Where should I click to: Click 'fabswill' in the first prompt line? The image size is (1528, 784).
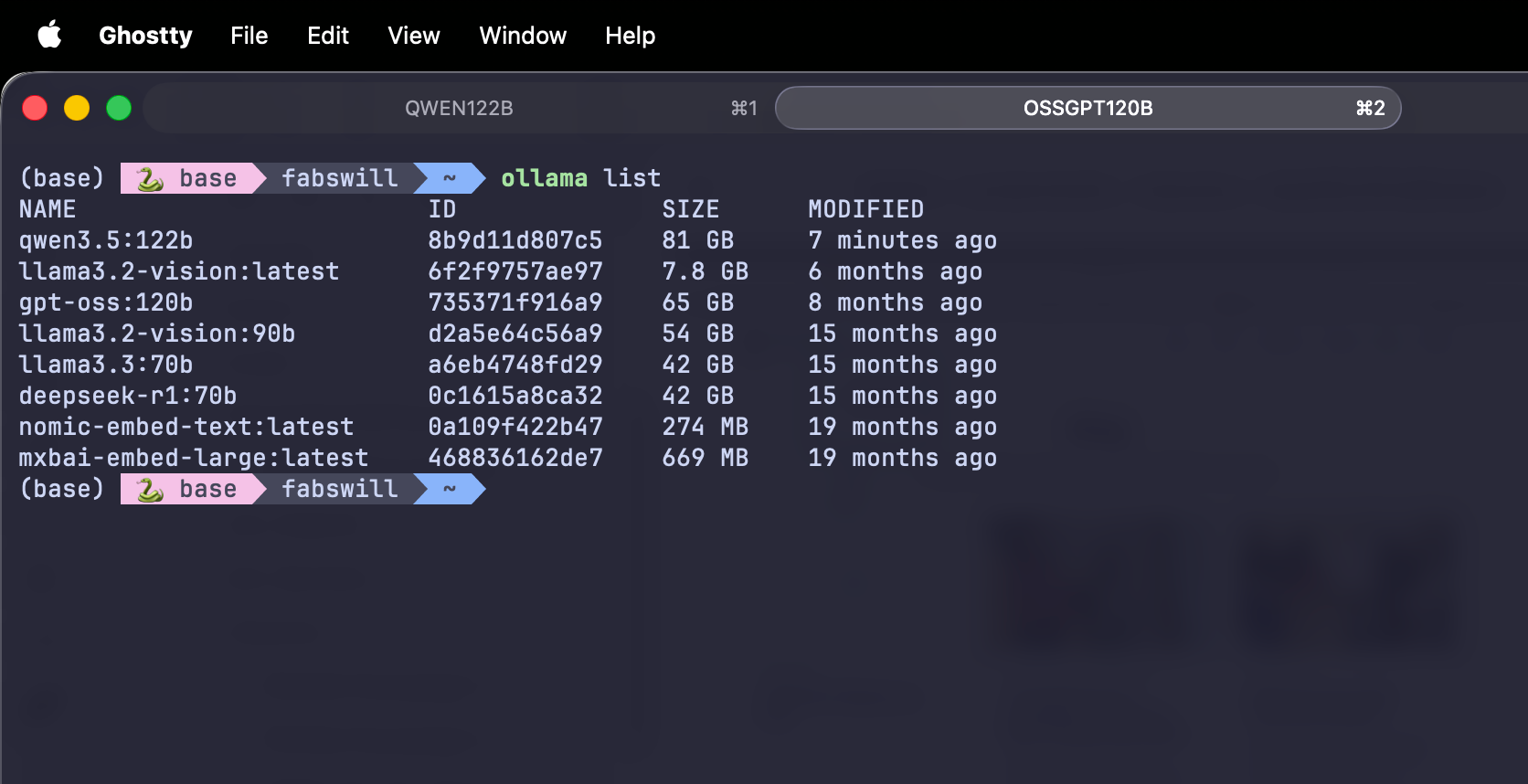click(340, 178)
